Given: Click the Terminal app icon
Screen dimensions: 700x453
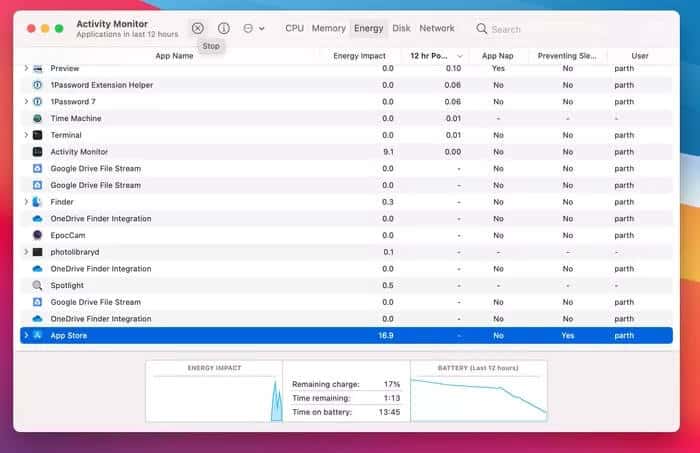Looking at the screenshot, I should tap(38, 135).
